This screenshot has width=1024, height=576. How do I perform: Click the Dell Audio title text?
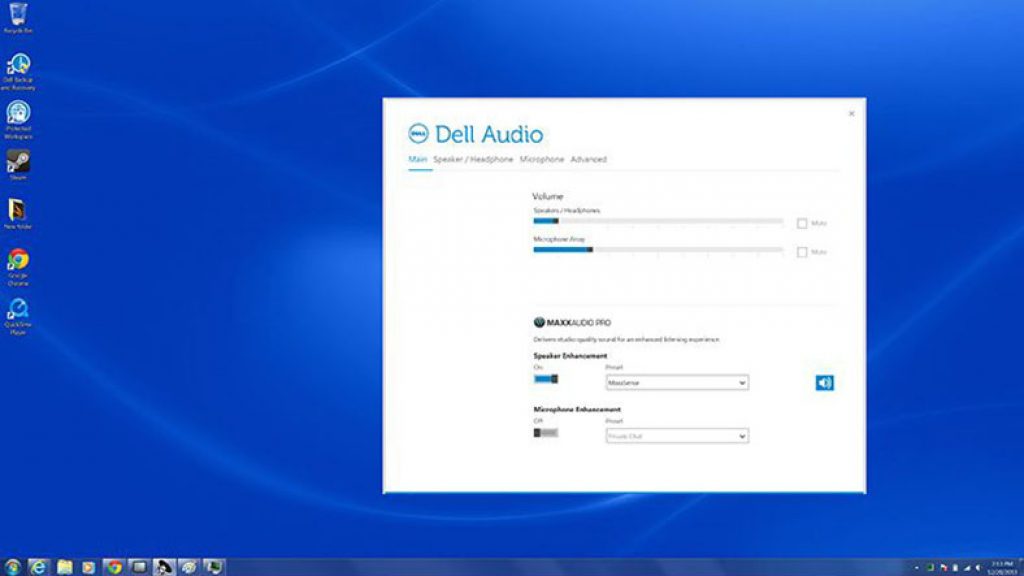pyautogui.click(x=488, y=135)
